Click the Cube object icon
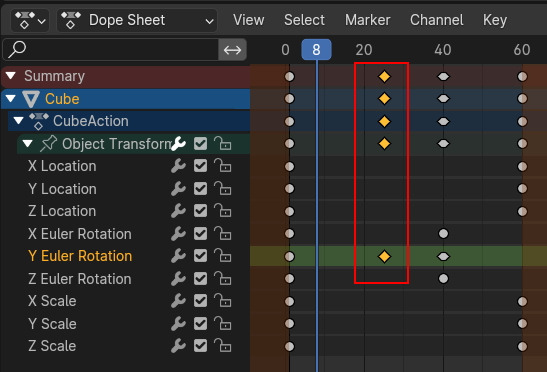This screenshot has width=547, height=372. [x=31, y=99]
